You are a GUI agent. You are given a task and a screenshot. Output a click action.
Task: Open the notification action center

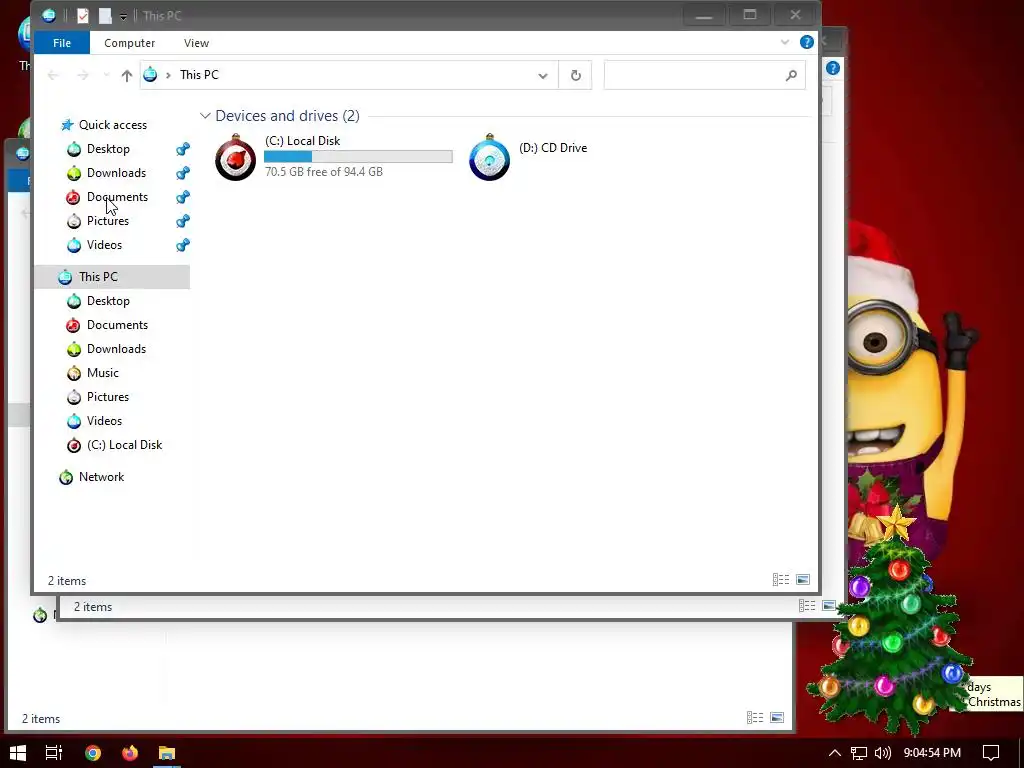pyautogui.click(x=991, y=753)
